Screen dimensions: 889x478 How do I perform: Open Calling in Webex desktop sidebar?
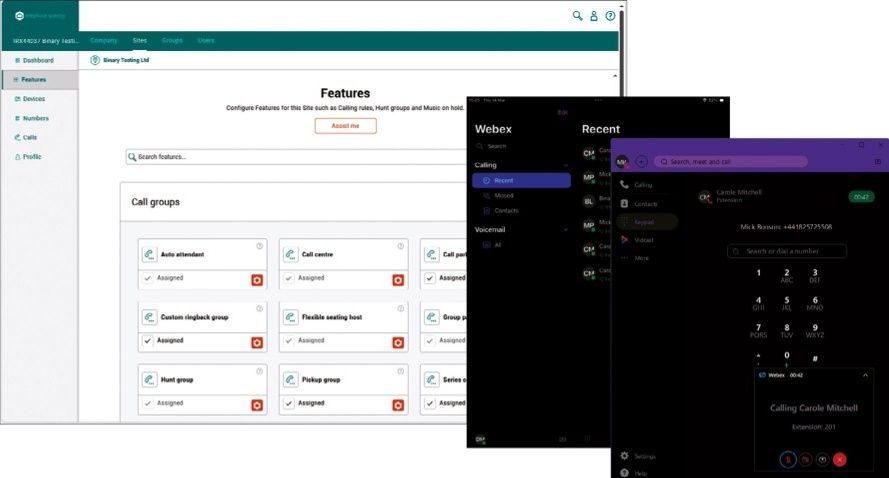click(x=637, y=185)
